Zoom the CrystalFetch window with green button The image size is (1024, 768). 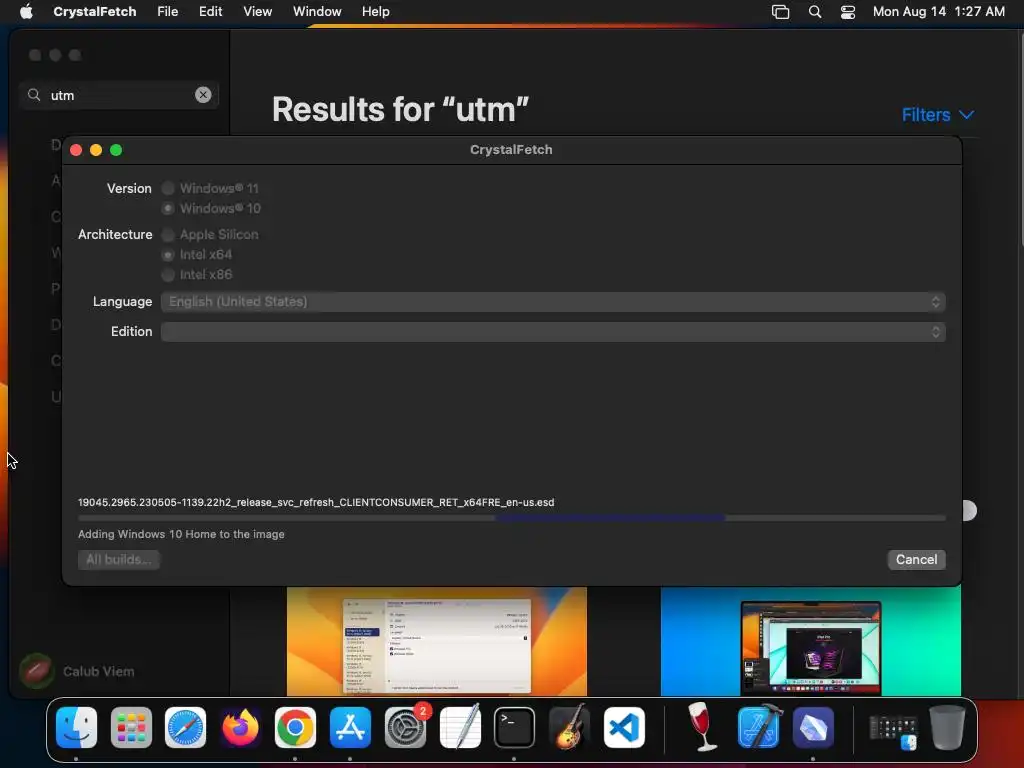tap(116, 150)
